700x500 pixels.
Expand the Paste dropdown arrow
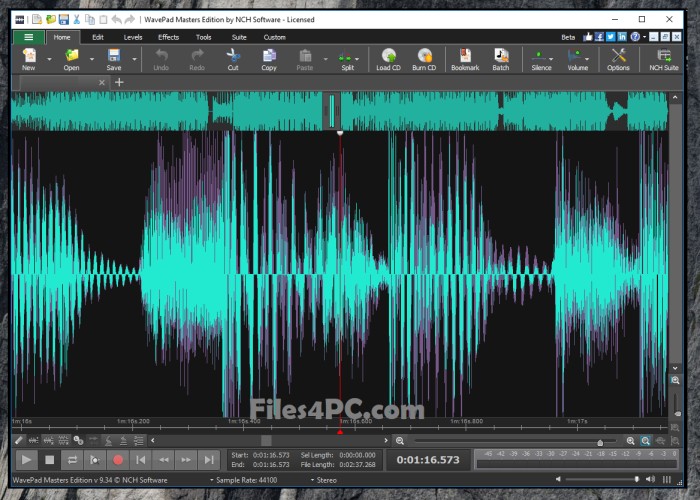point(325,59)
